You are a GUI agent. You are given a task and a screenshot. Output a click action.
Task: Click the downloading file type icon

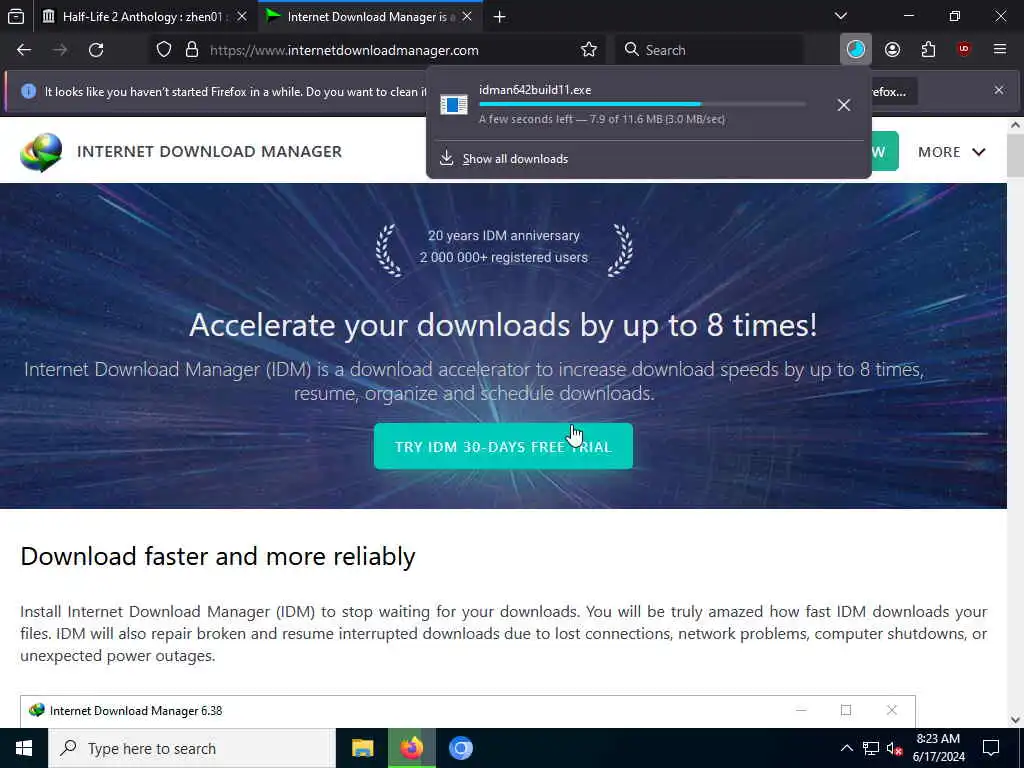coord(454,104)
